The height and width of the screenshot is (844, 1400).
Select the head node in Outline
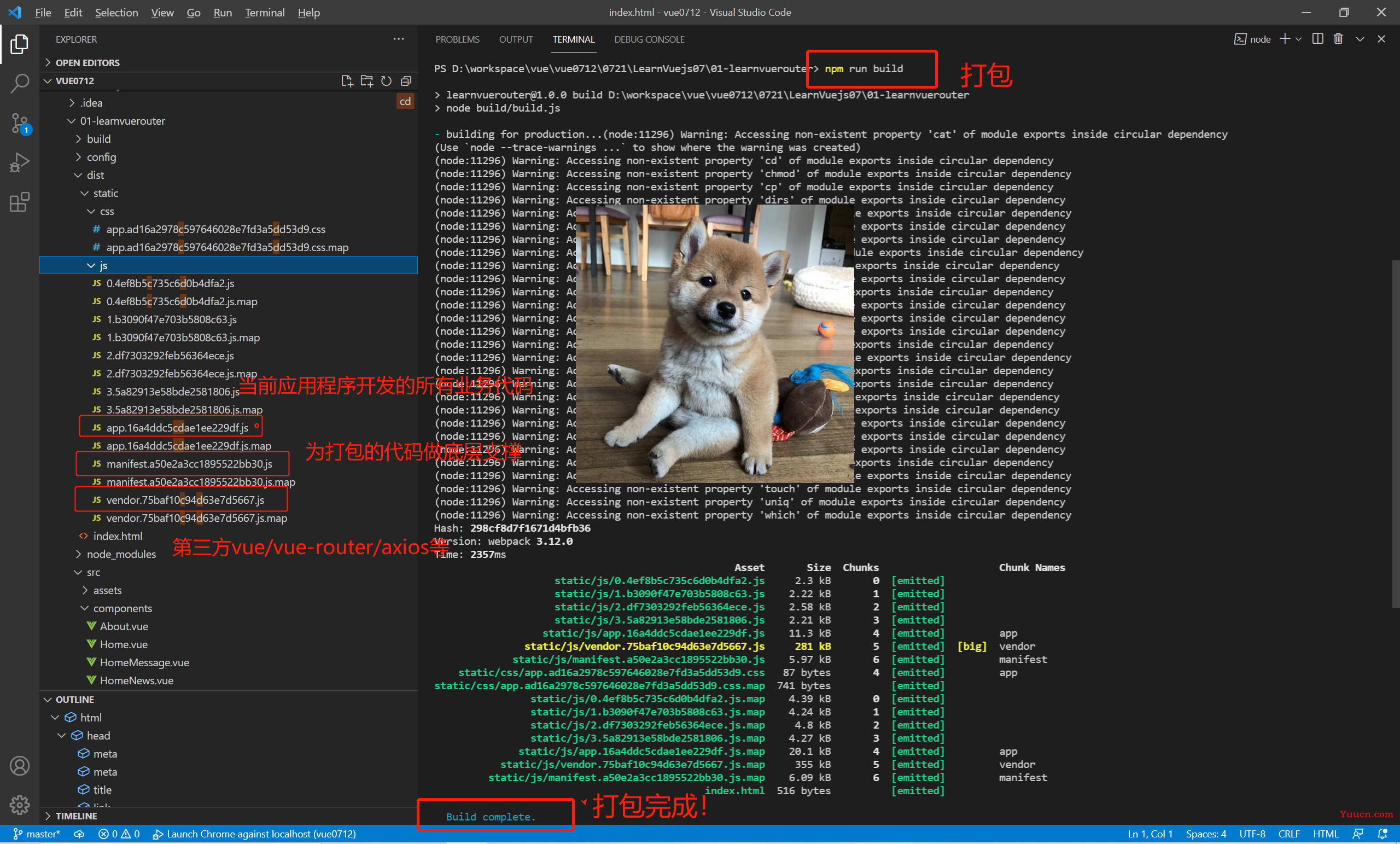229,736
